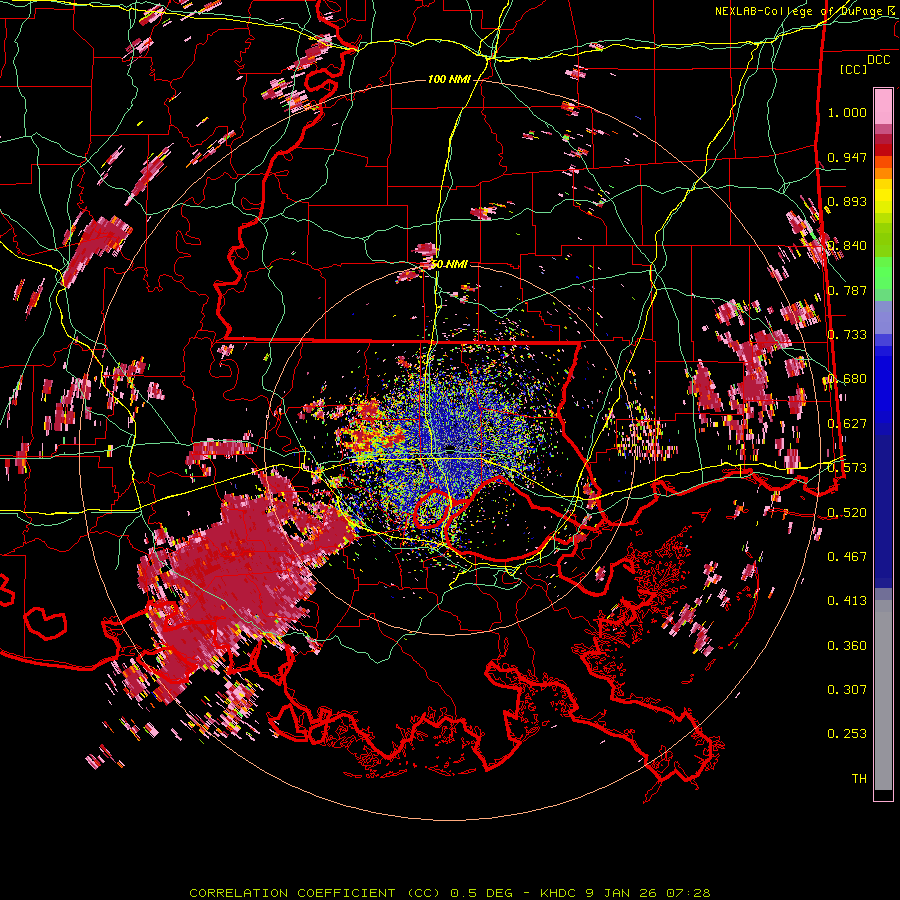Click the [CC] legend heading
Image resolution: width=900 pixels, height=900 pixels.
(x=853, y=69)
